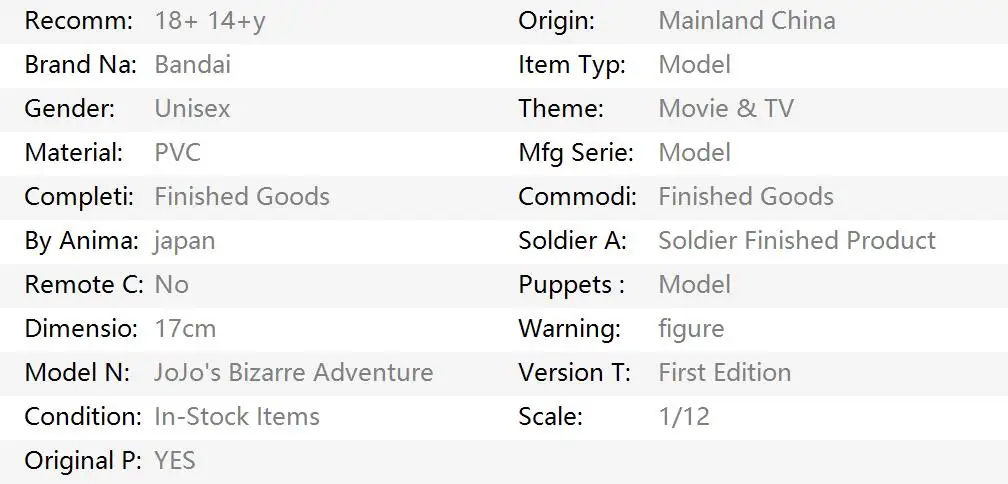Select the Original P "YES" value

click(x=175, y=461)
